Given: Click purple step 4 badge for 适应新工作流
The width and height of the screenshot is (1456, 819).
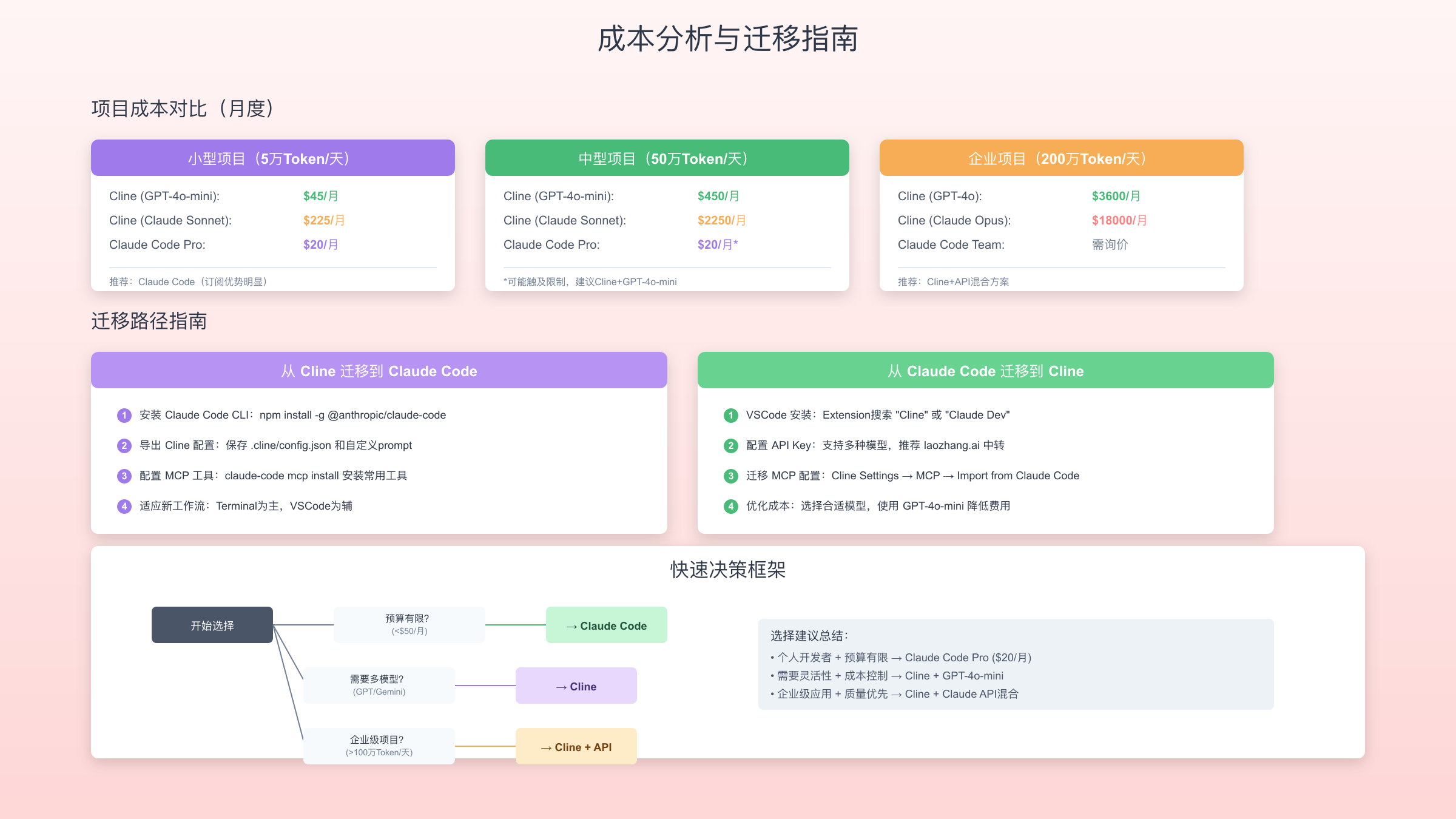Looking at the screenshot, I should [124, 506].
